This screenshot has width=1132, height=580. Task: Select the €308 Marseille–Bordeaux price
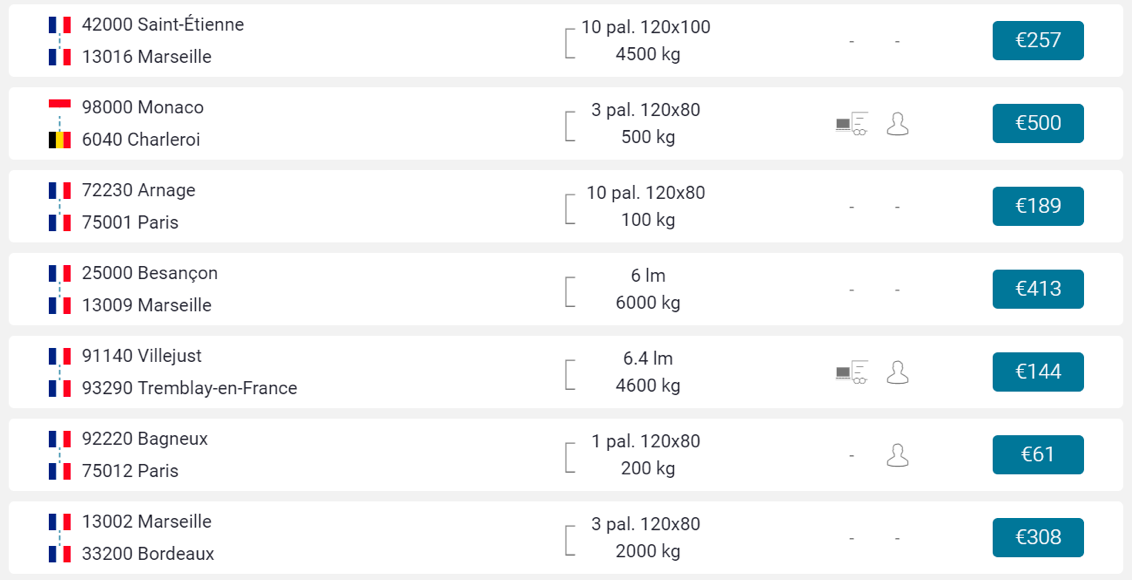click(x=1037, y=538)
